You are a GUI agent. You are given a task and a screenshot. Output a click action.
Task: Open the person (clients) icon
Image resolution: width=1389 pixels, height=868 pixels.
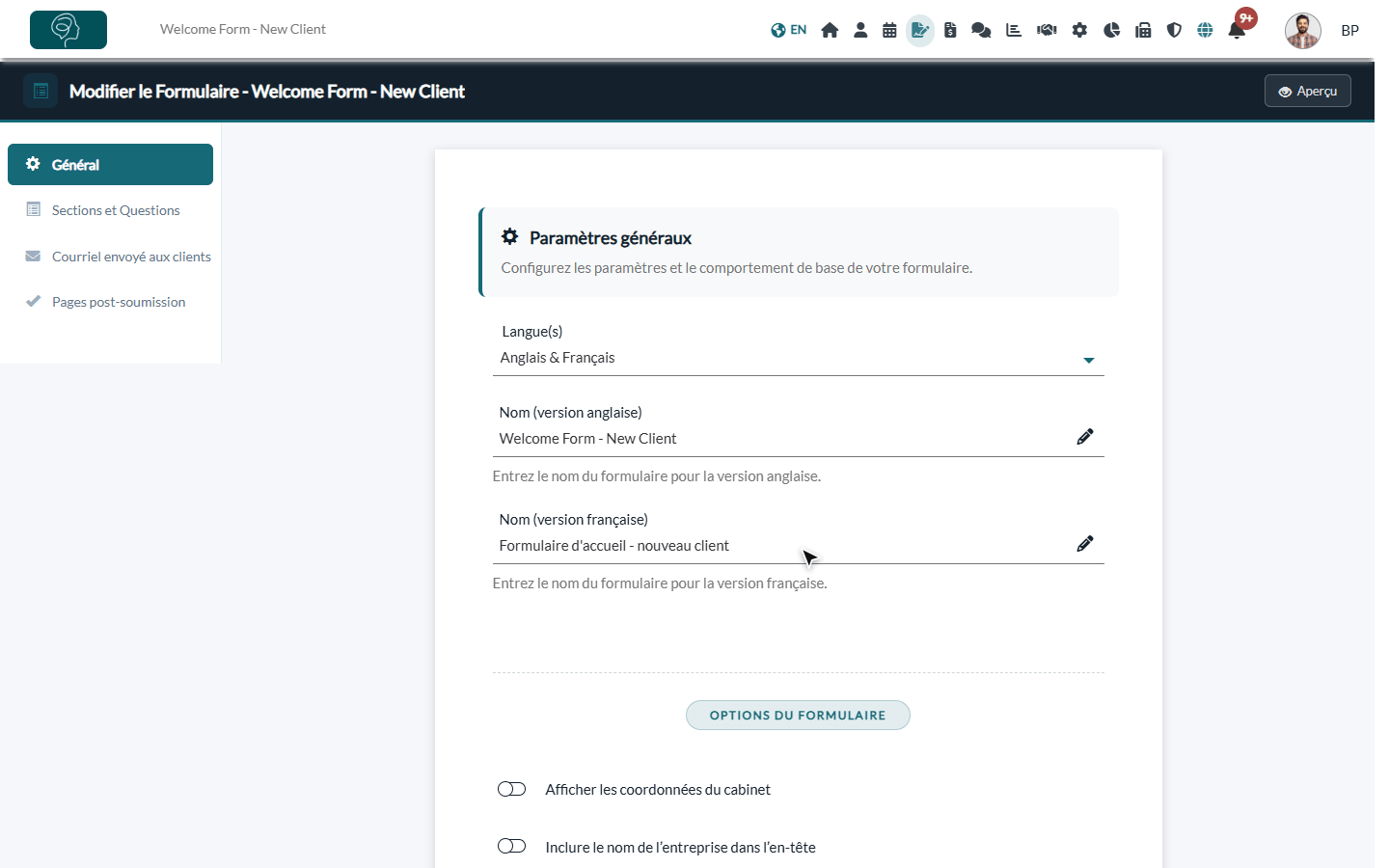point(860,30)
